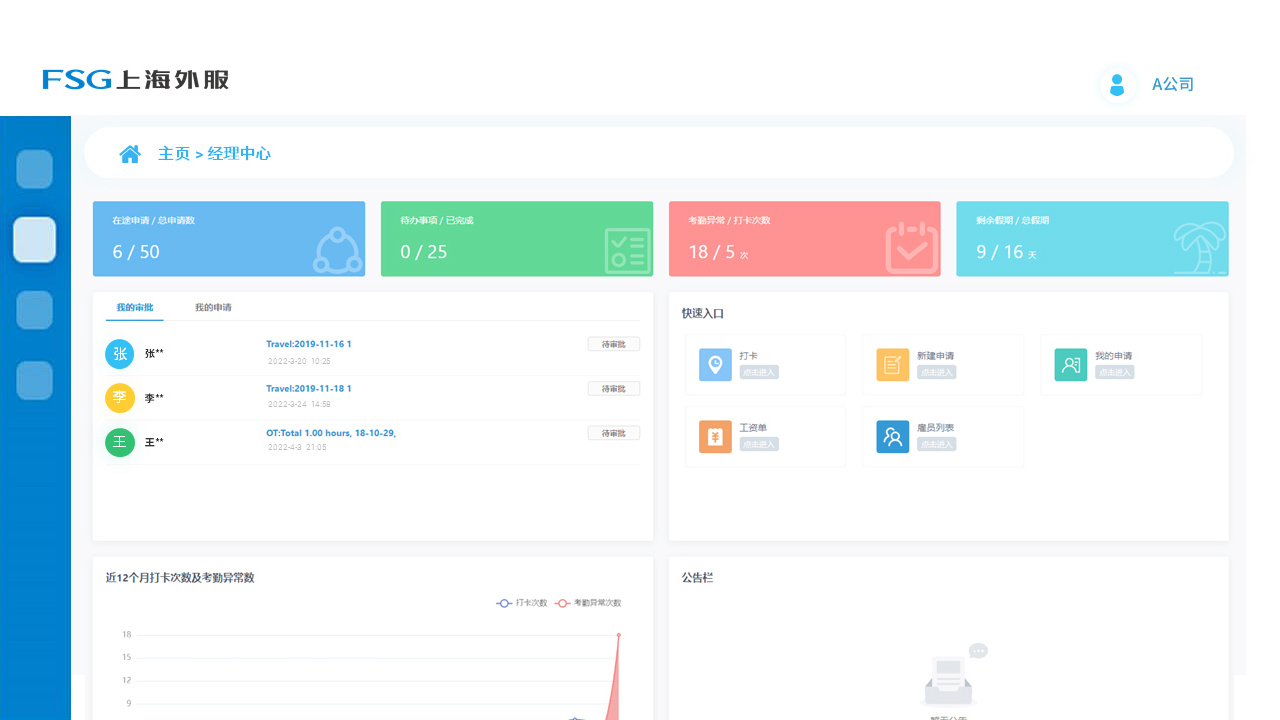
Task: Open 我的申请 quick entry icon
Action: [1071, 365]
